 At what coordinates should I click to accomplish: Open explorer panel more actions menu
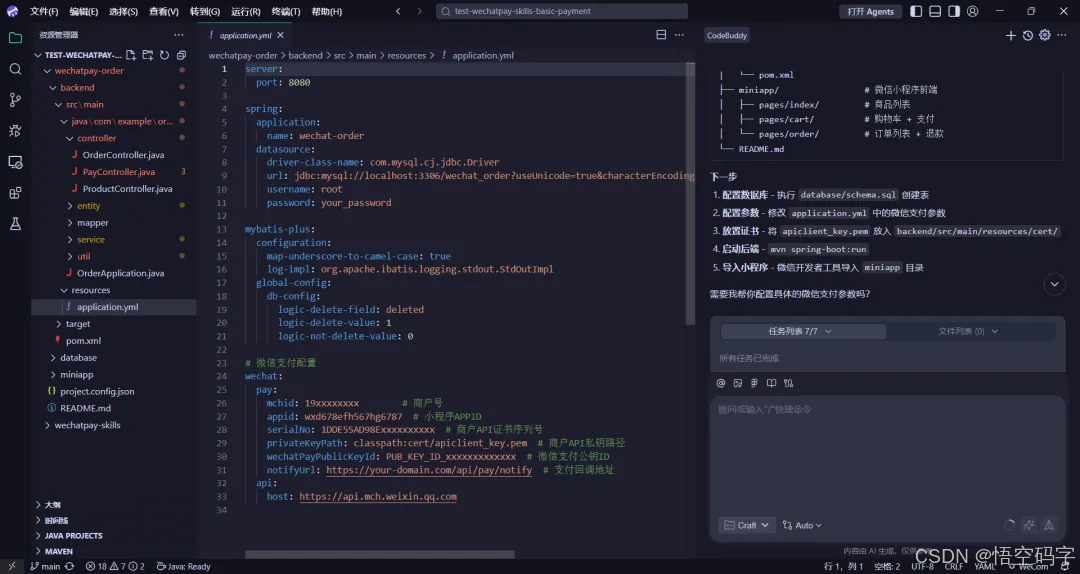(179, 34)
